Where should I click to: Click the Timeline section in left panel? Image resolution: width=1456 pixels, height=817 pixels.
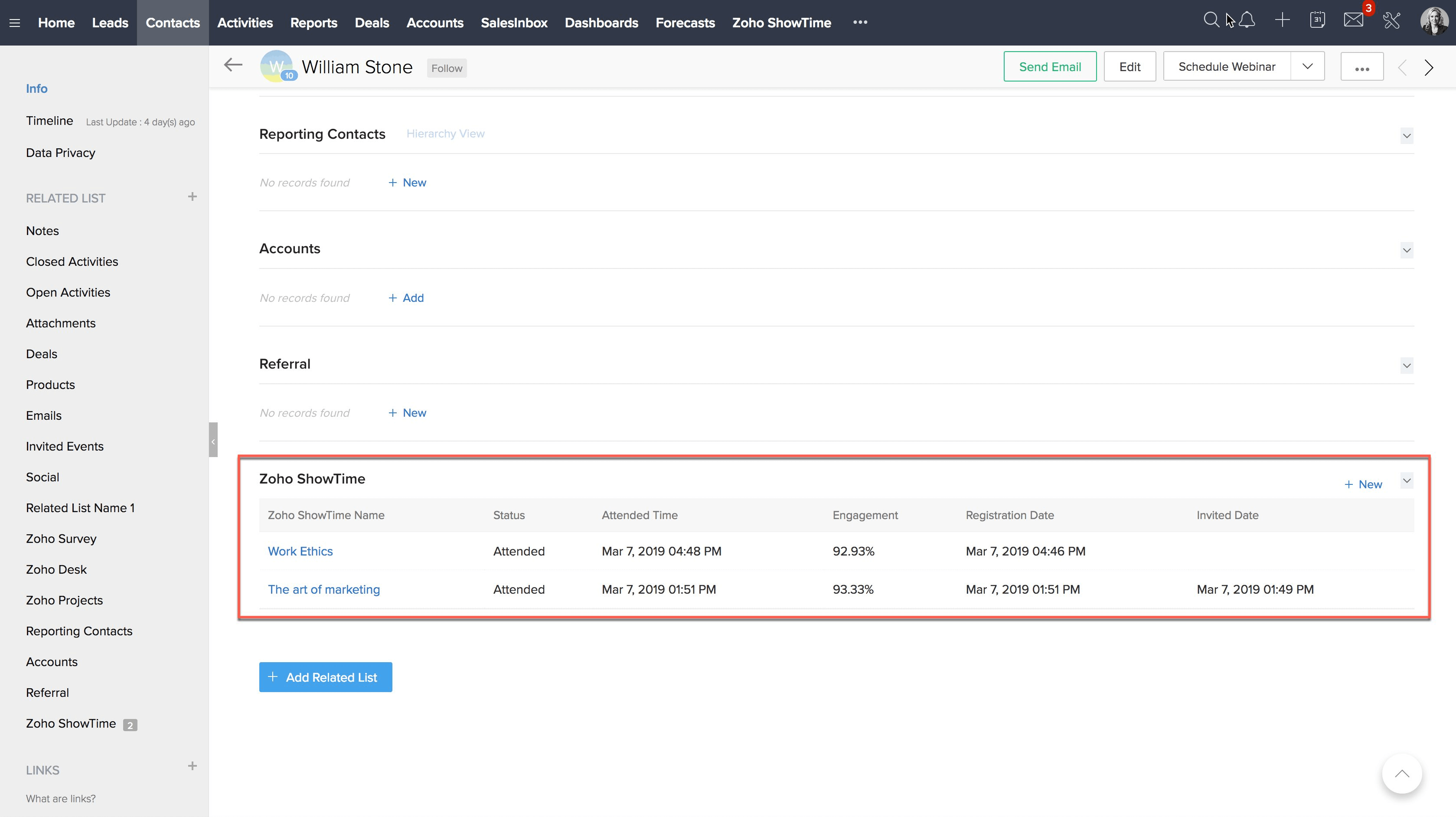49,120
